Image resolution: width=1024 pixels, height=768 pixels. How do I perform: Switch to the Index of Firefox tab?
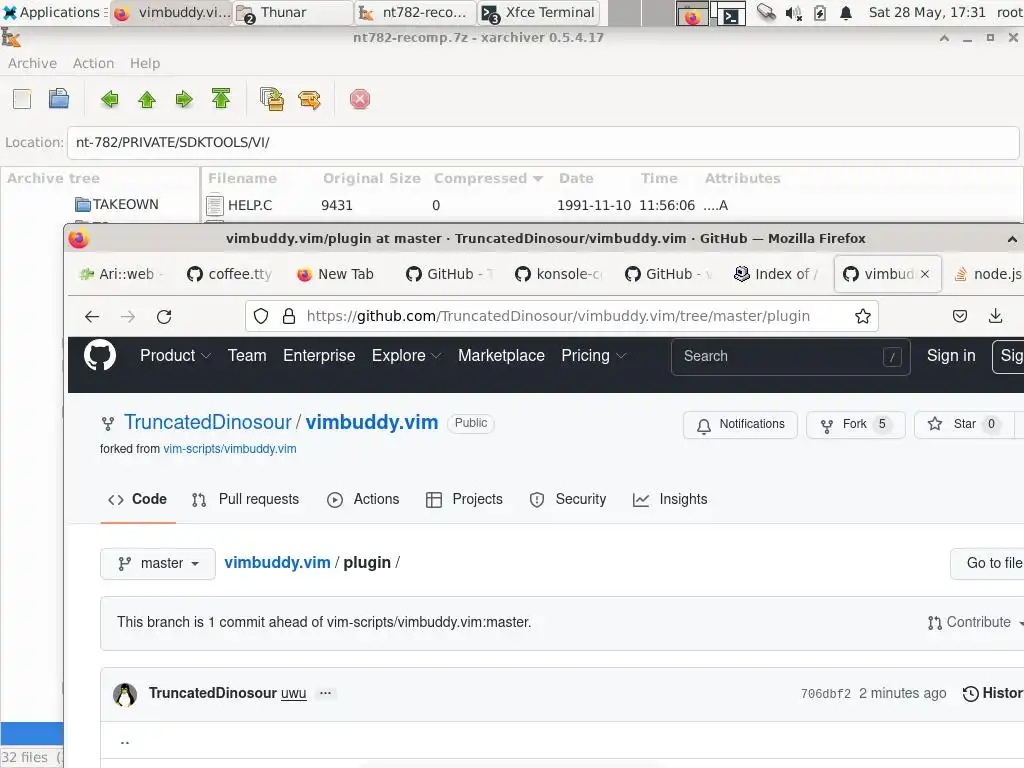[x=777, y=274]
